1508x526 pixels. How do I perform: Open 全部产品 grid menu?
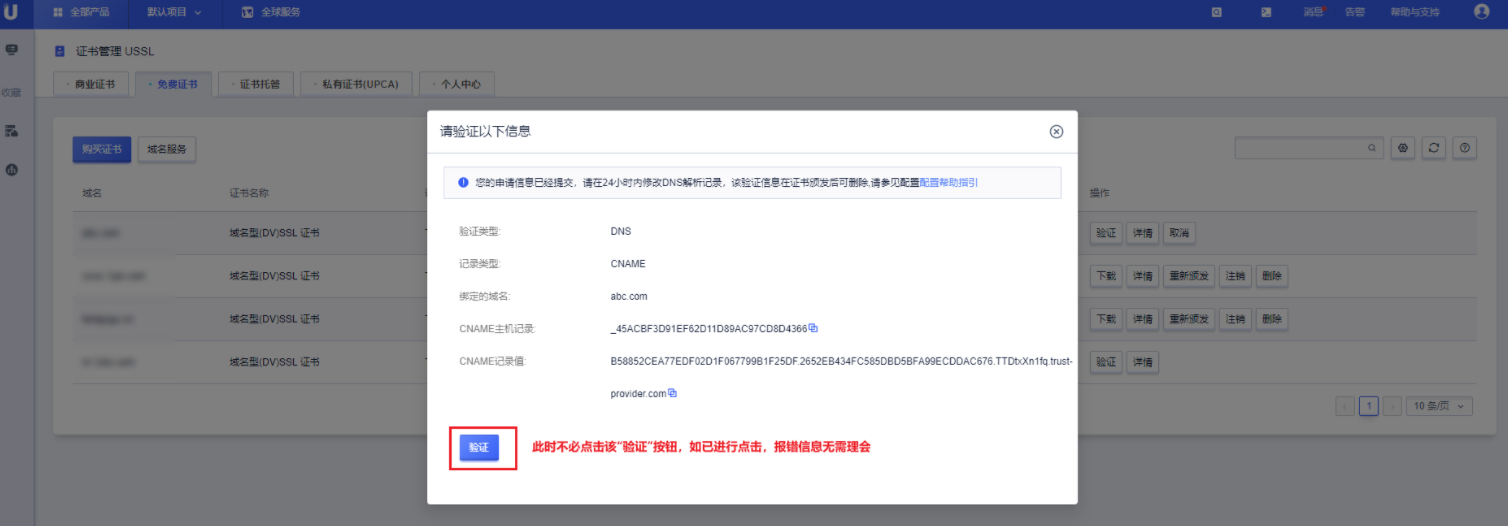pos(81,12)
